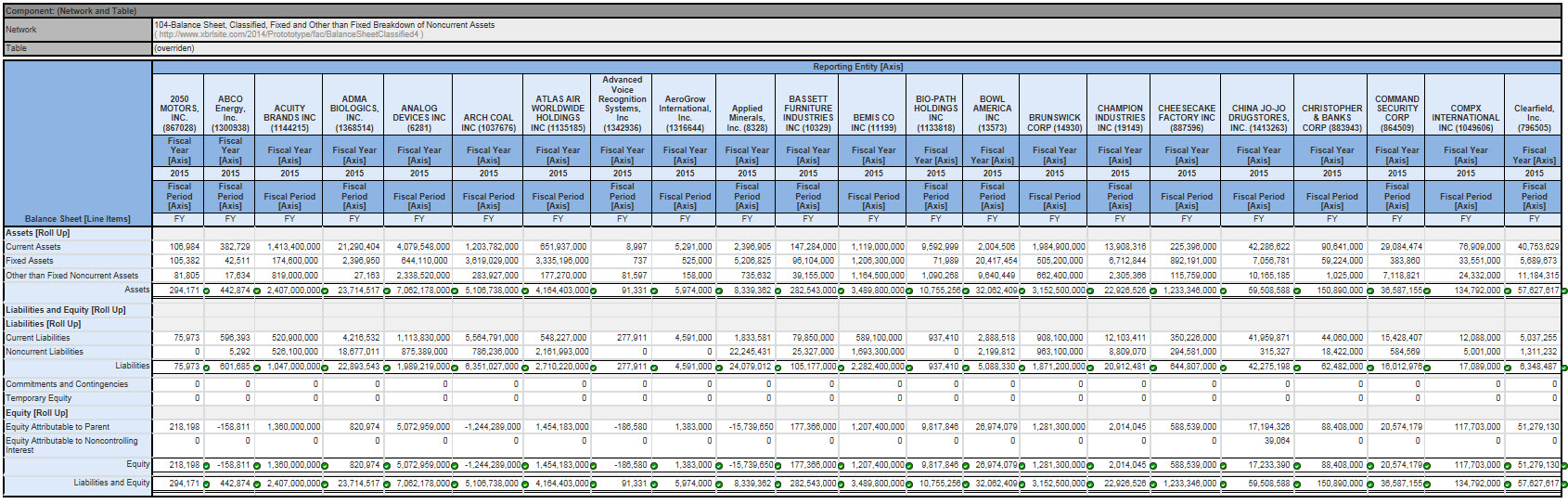
Task: Click check icon beside Liabilities total 937,410
Action: (x=964, y=368)
